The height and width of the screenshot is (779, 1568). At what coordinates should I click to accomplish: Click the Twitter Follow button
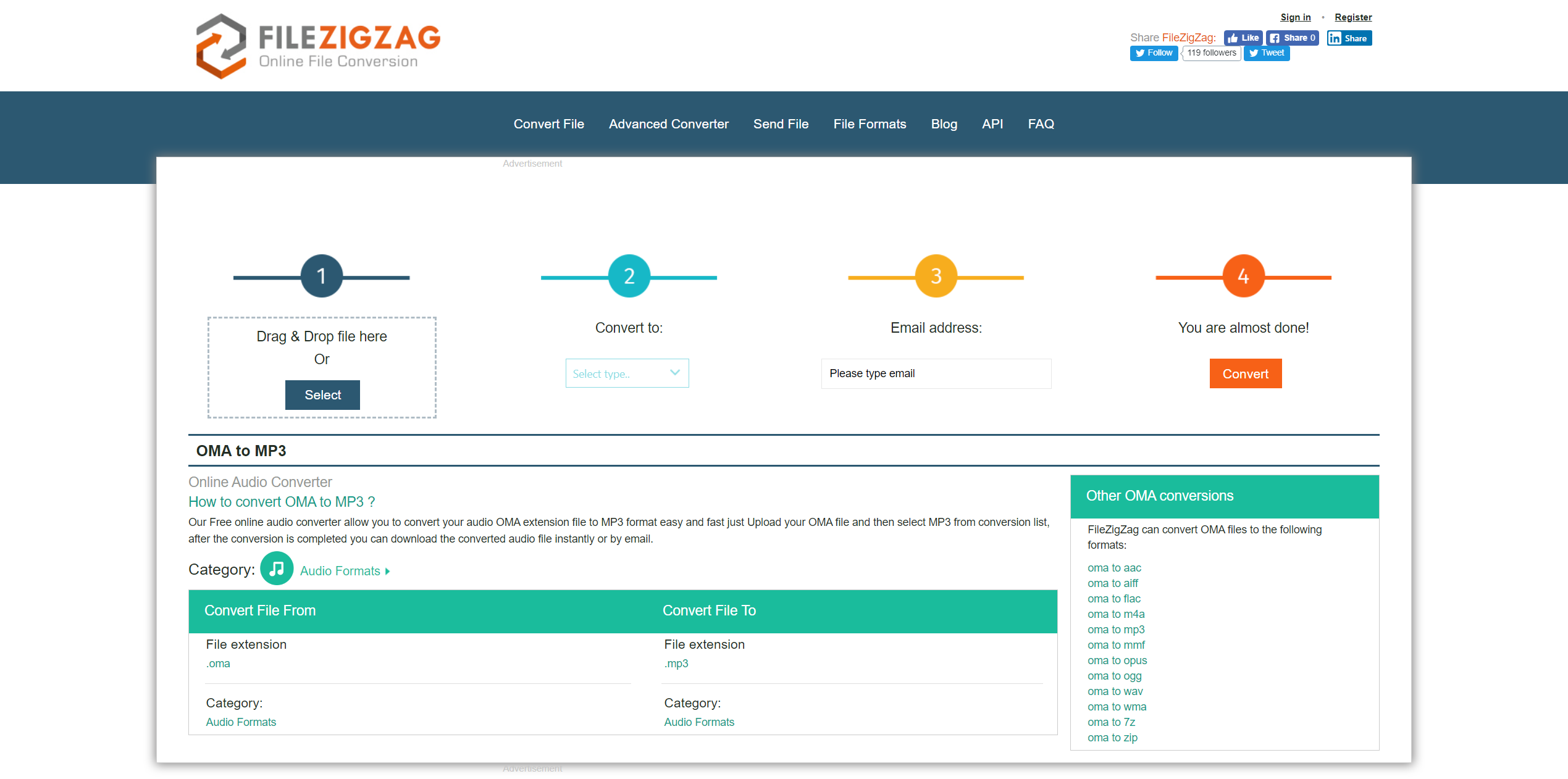click(1153, 53)
